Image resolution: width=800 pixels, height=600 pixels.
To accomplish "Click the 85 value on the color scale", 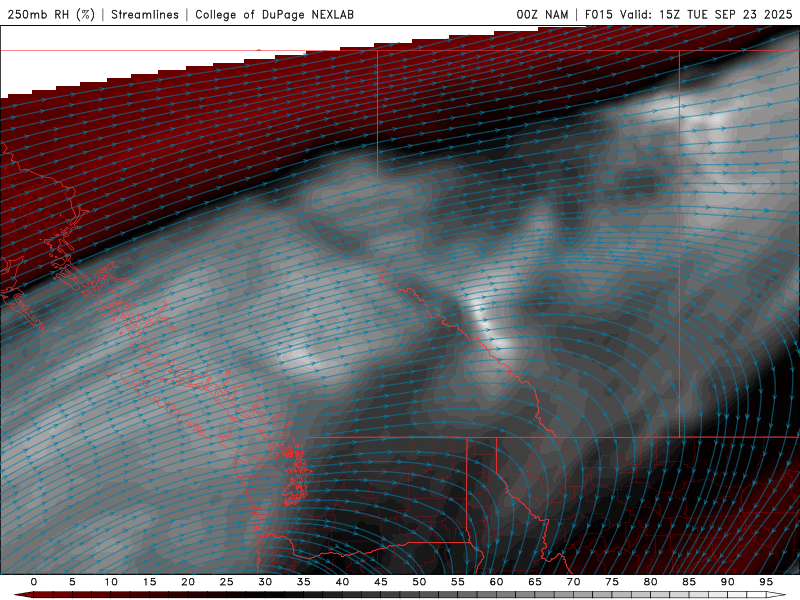I will (689, 582).
